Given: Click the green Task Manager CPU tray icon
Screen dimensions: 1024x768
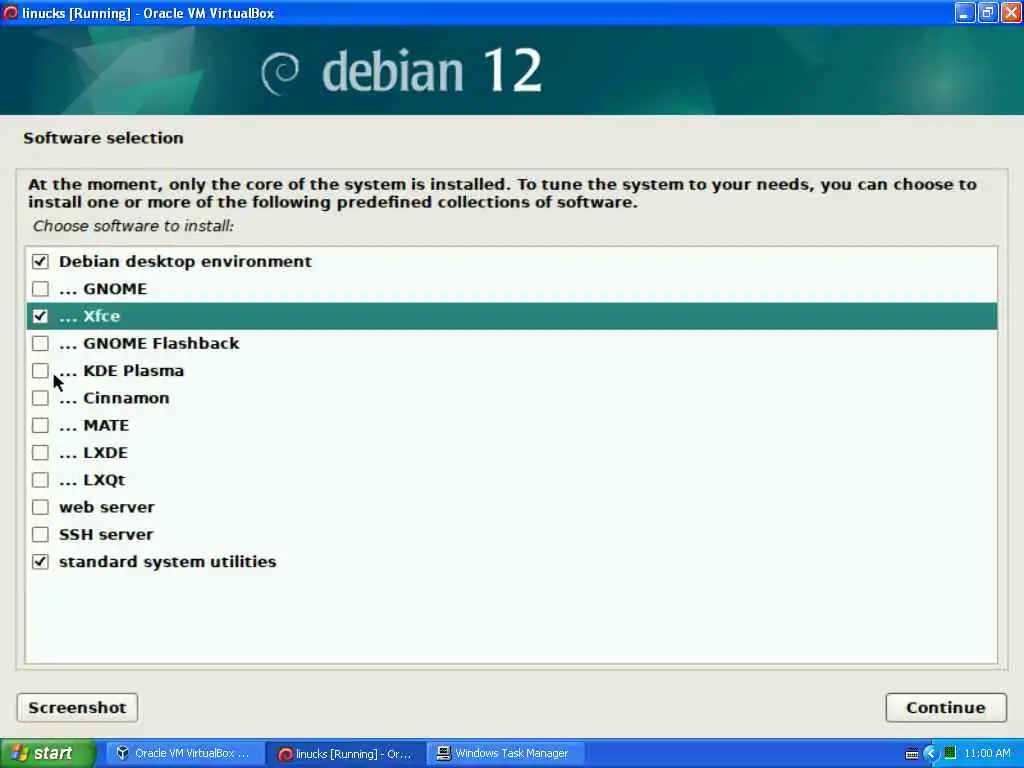Looking at the screenshot, I should coord(950,753).
